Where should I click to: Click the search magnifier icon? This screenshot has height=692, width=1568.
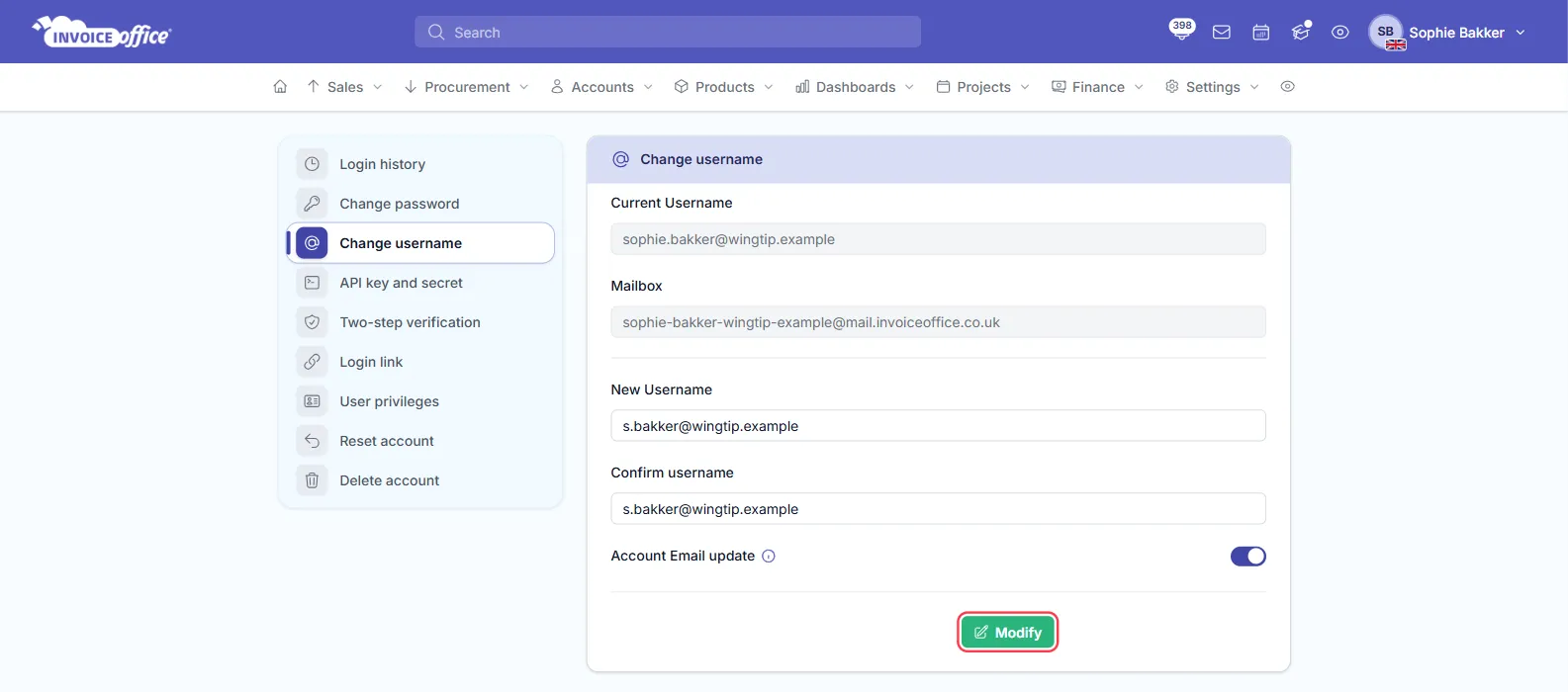tap(436, 33)
